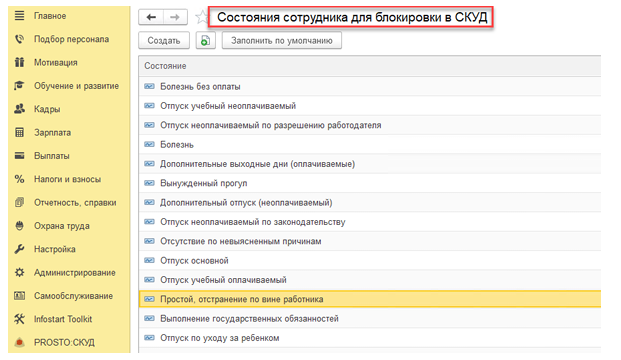
Task: Select the row Отпуск основной
Action: 370,261
